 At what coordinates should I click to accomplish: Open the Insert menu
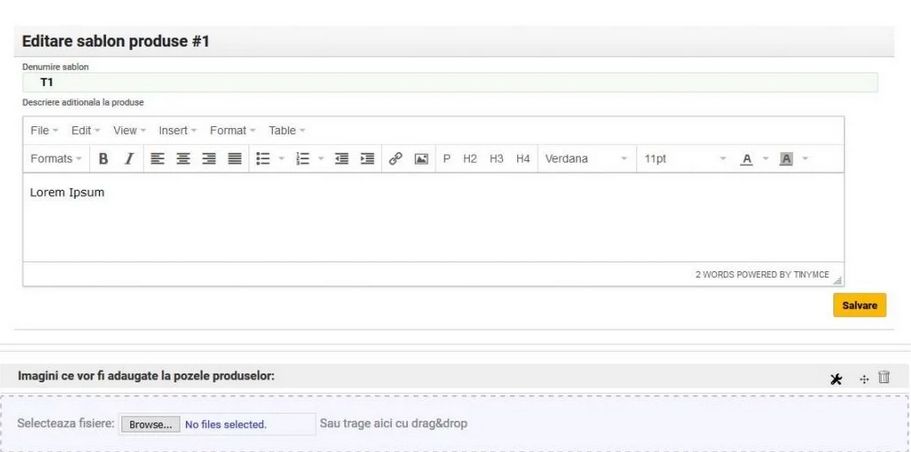[177, 131]
